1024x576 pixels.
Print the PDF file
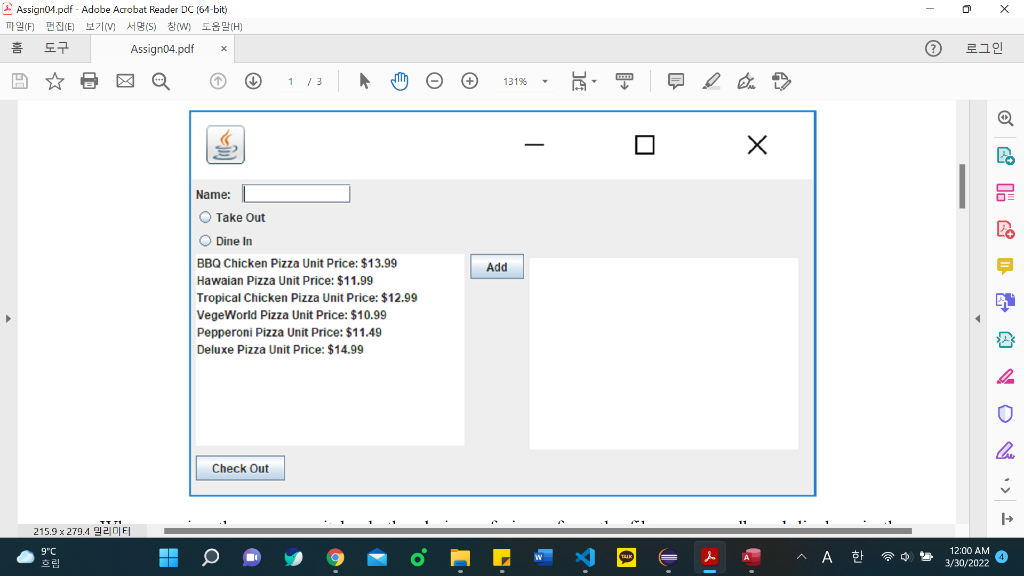coord(89,81)
